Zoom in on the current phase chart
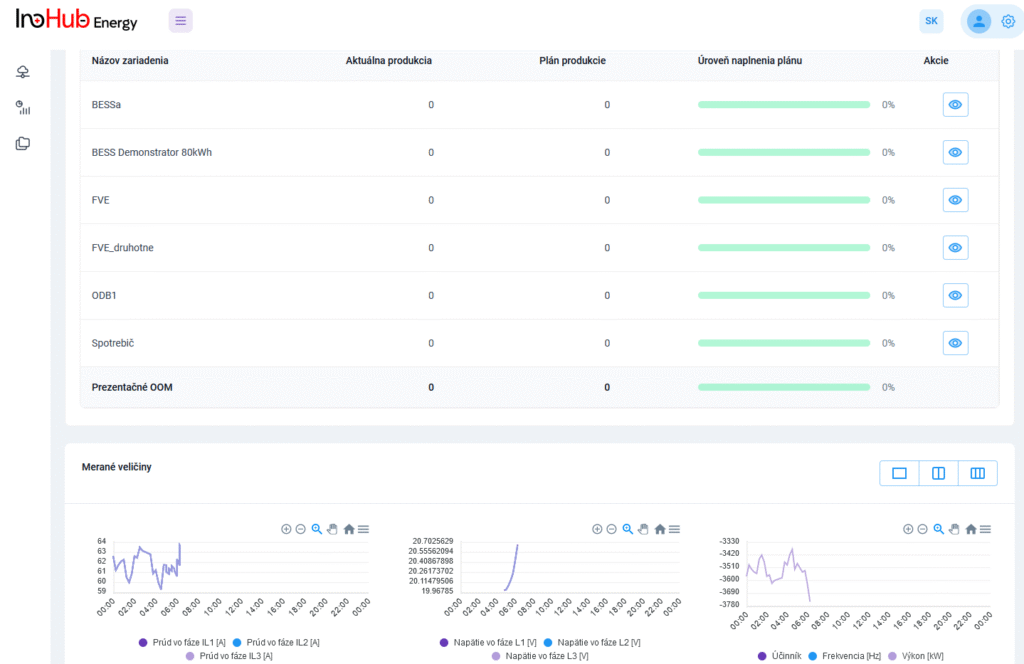 pyautogui.click(x=286, y=529)
